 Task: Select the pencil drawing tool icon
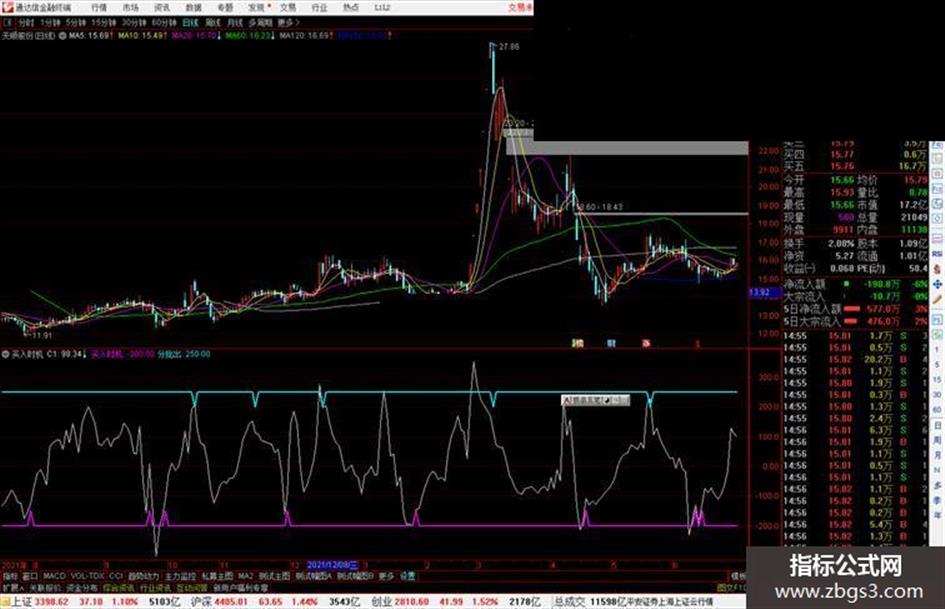937,299
